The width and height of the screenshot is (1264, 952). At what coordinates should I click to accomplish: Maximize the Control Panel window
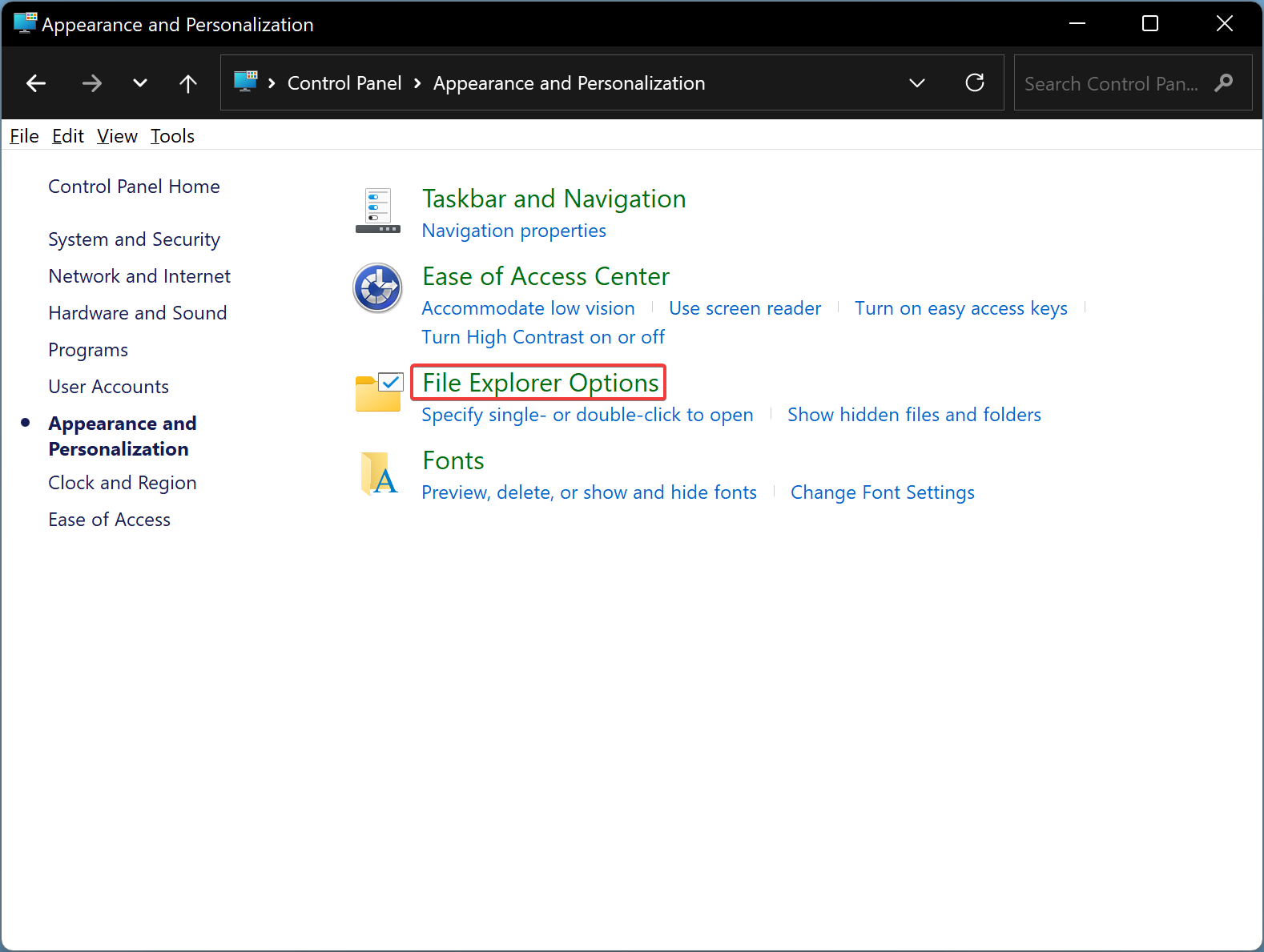point(1150,23)
